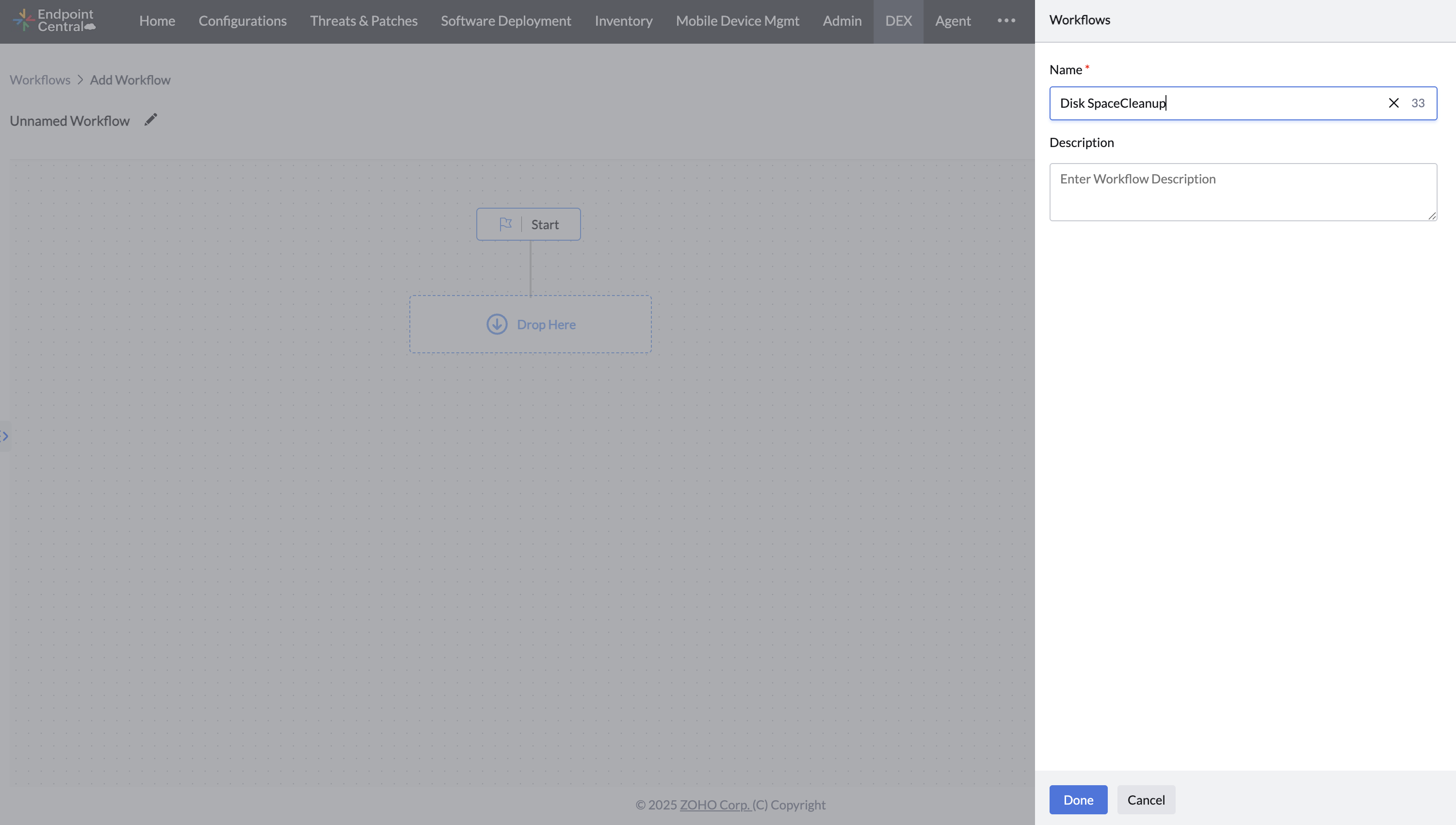The height and width of the screenshot is (825, 1456).
Task: Click the flag icon inside the Start node
Action: (x=506, y=224)
